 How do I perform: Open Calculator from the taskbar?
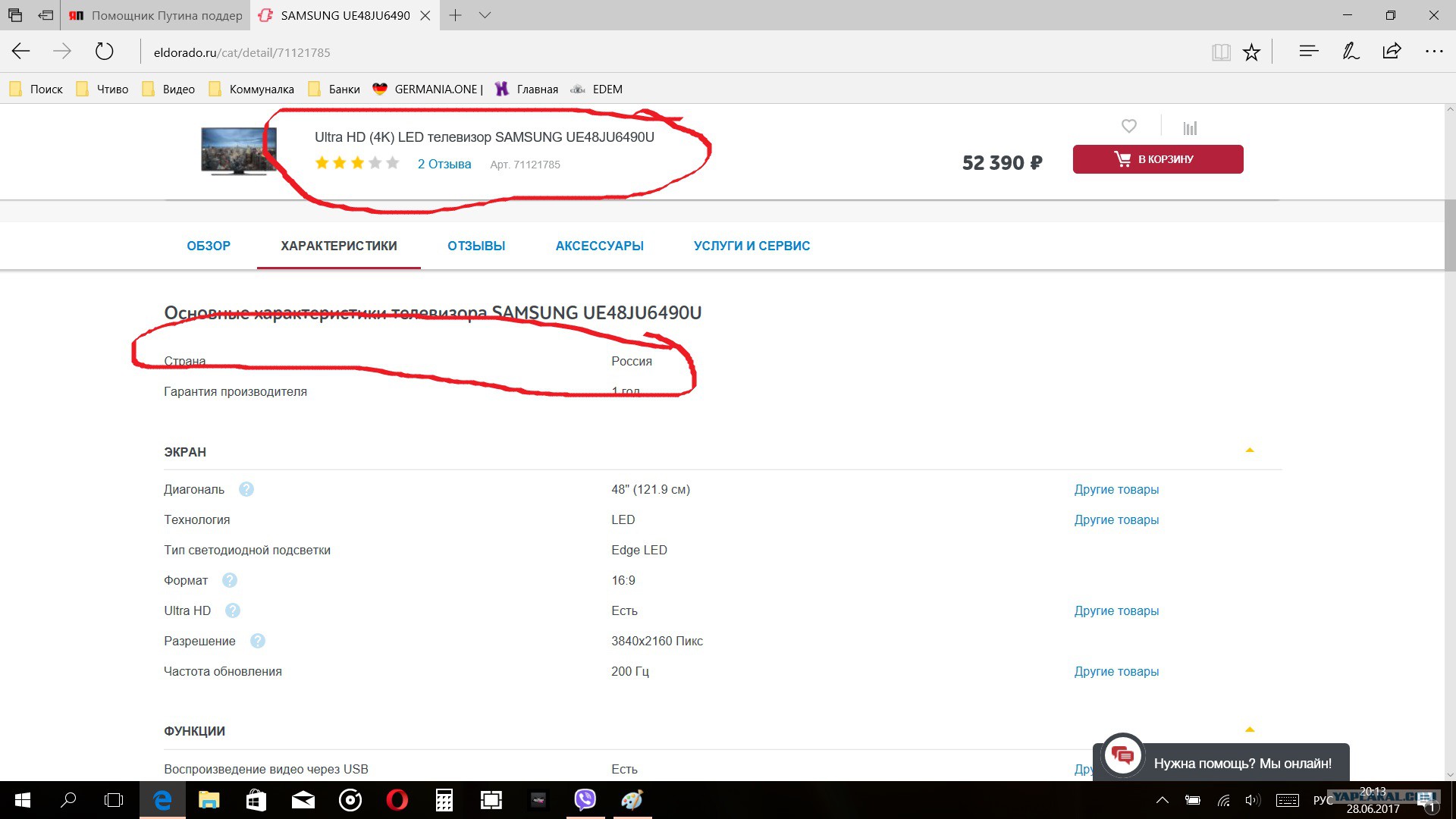coord(444,800)
